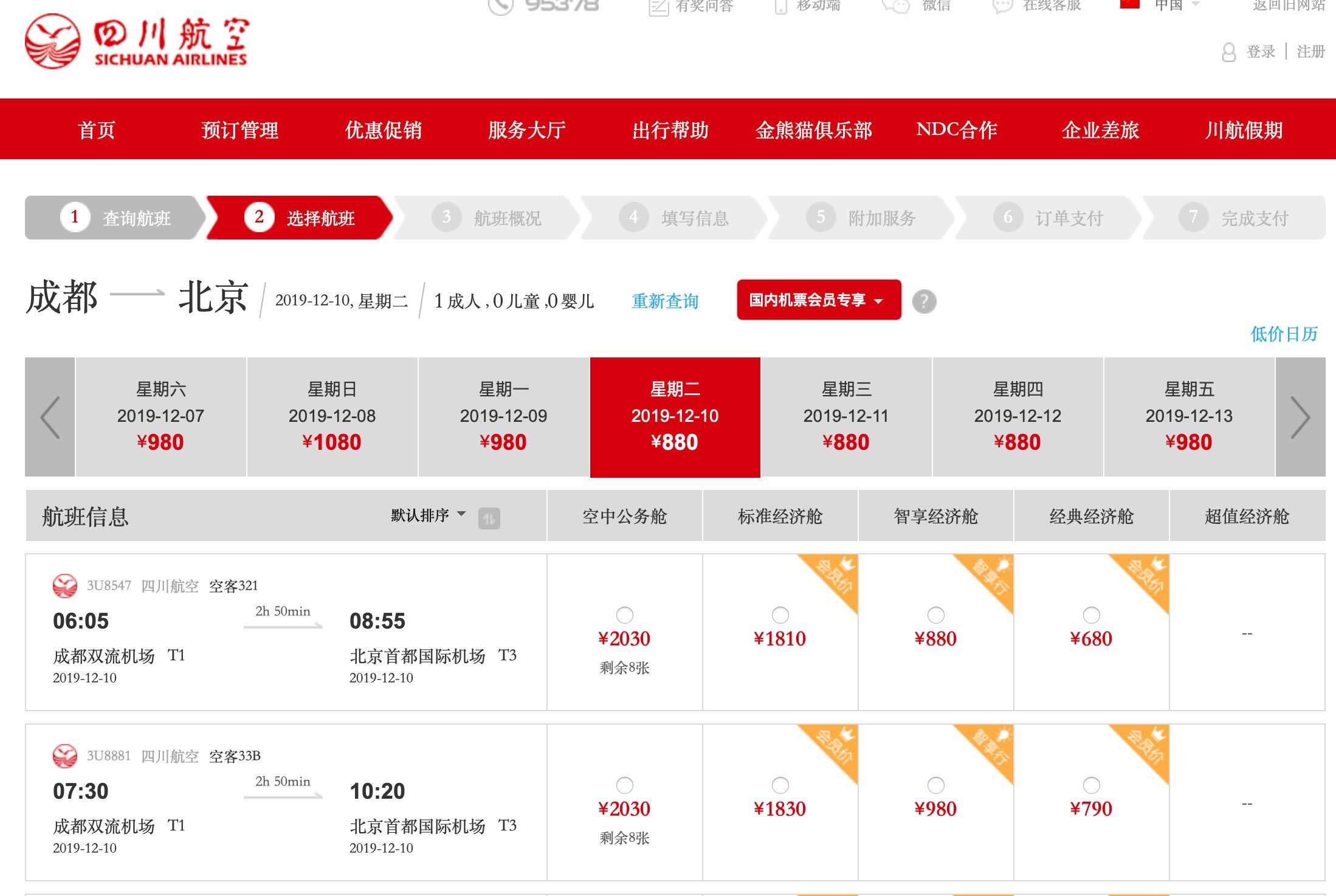Select ¥880 fare for flight 3U8547

coord(935,615)
